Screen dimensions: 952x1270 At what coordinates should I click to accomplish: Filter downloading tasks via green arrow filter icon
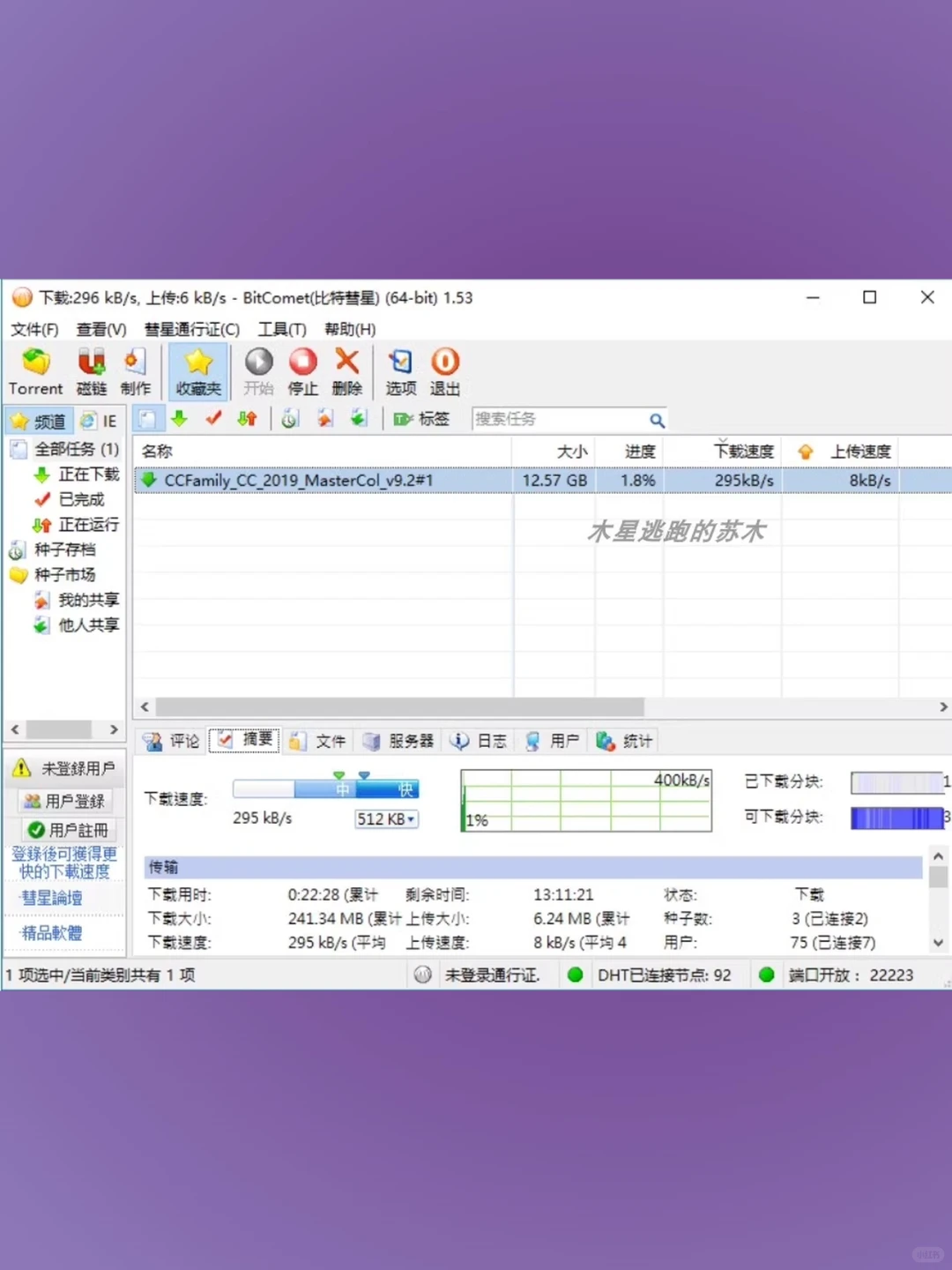click(180, 419)
